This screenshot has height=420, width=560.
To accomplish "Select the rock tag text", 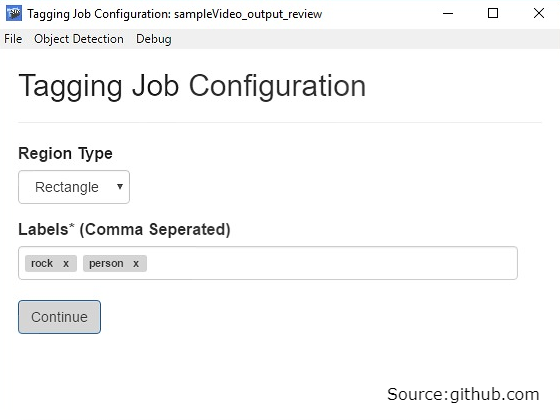I will point(42,264).
